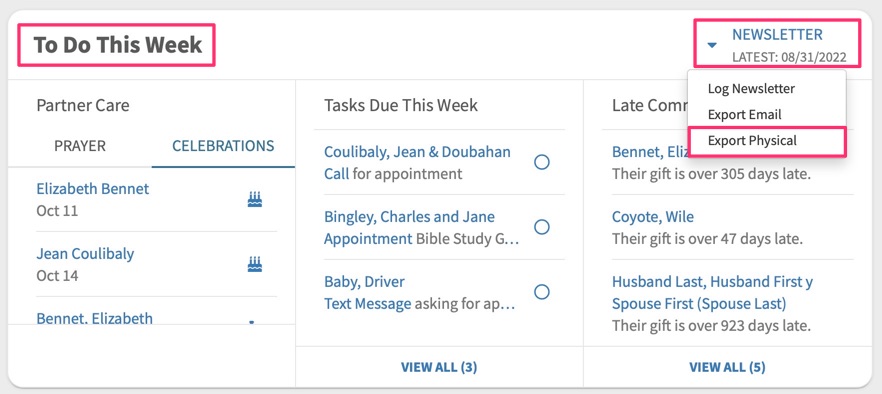This screenshot has height=394, width=882.
Task: Complete the Bingley appointment task circle
Action: [x=542, y=227]
